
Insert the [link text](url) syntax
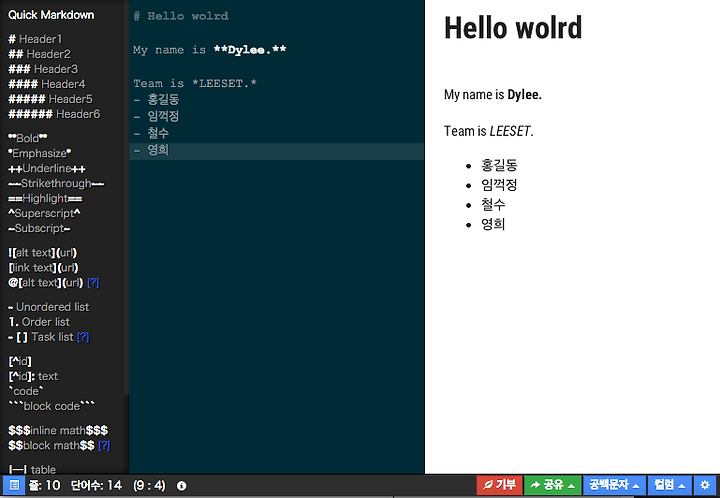pyautogui.click(x=43, y=268)
